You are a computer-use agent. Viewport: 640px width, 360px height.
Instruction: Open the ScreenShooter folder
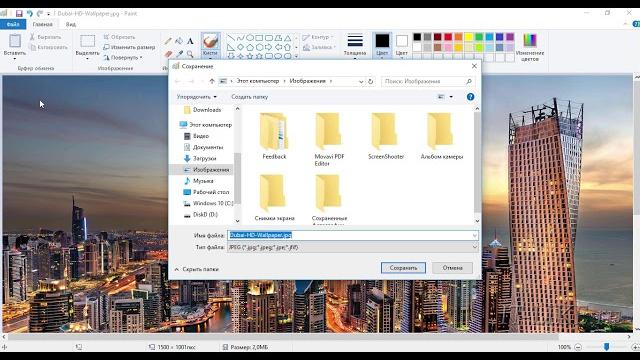[386, 137]
